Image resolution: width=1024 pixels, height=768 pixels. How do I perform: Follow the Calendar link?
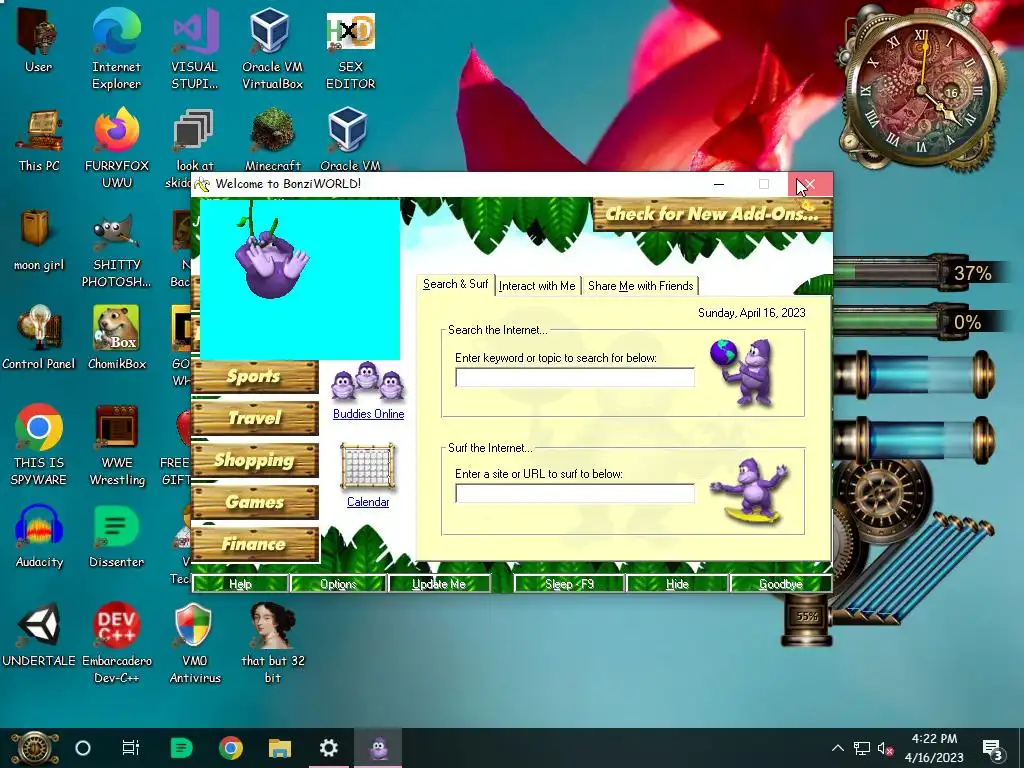pos(368,502)
